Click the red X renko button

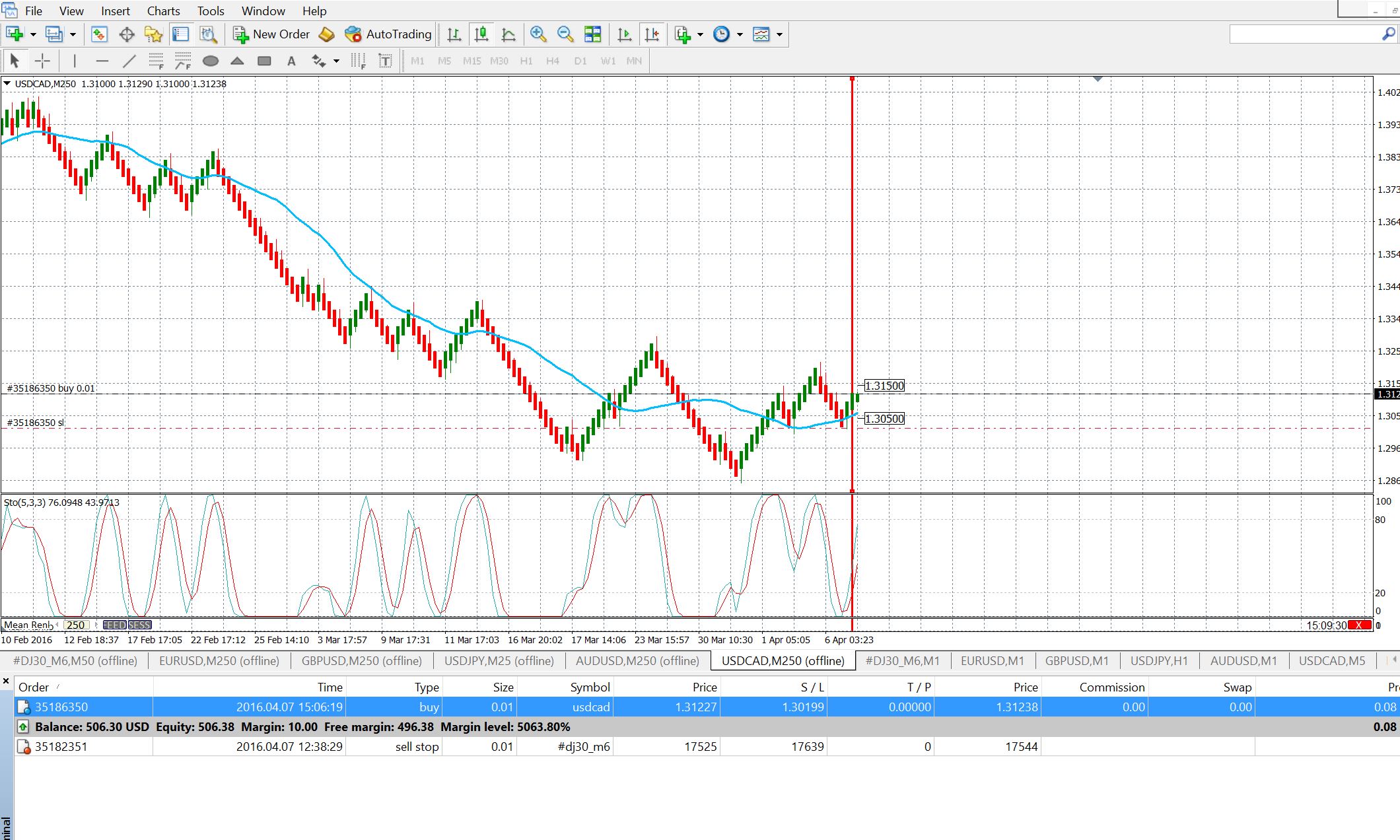tap(1359, 625)
